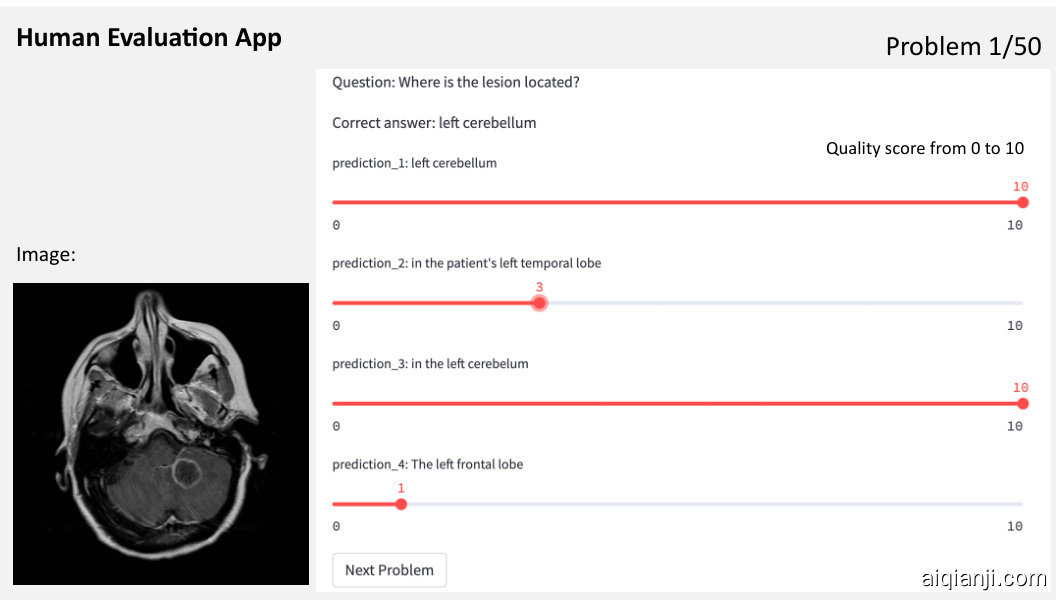The width and height of the screenshot is (1056, 600).
Task: Click the prediction_1 left cerebellum label
Action: tap(414, 163)
